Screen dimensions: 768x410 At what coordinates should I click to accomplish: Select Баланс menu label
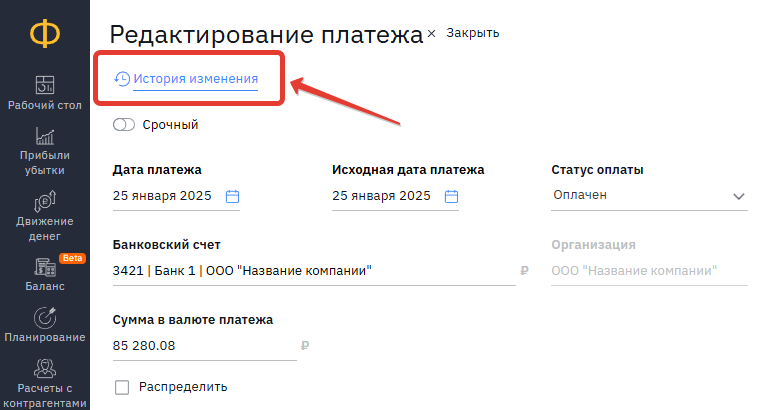[x=45, y=286]
